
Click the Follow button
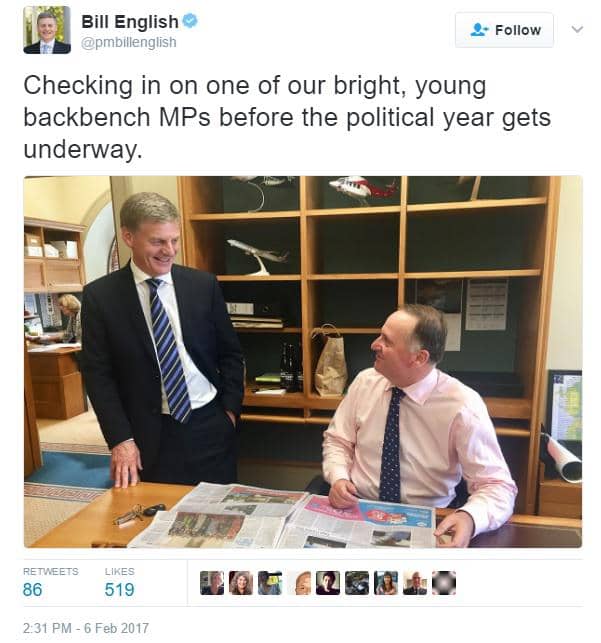pyautogui.click(x=504, y=30)
